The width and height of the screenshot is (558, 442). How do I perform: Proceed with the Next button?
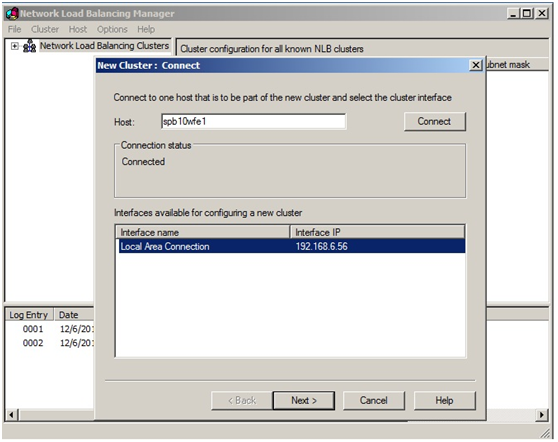[304, 401]
